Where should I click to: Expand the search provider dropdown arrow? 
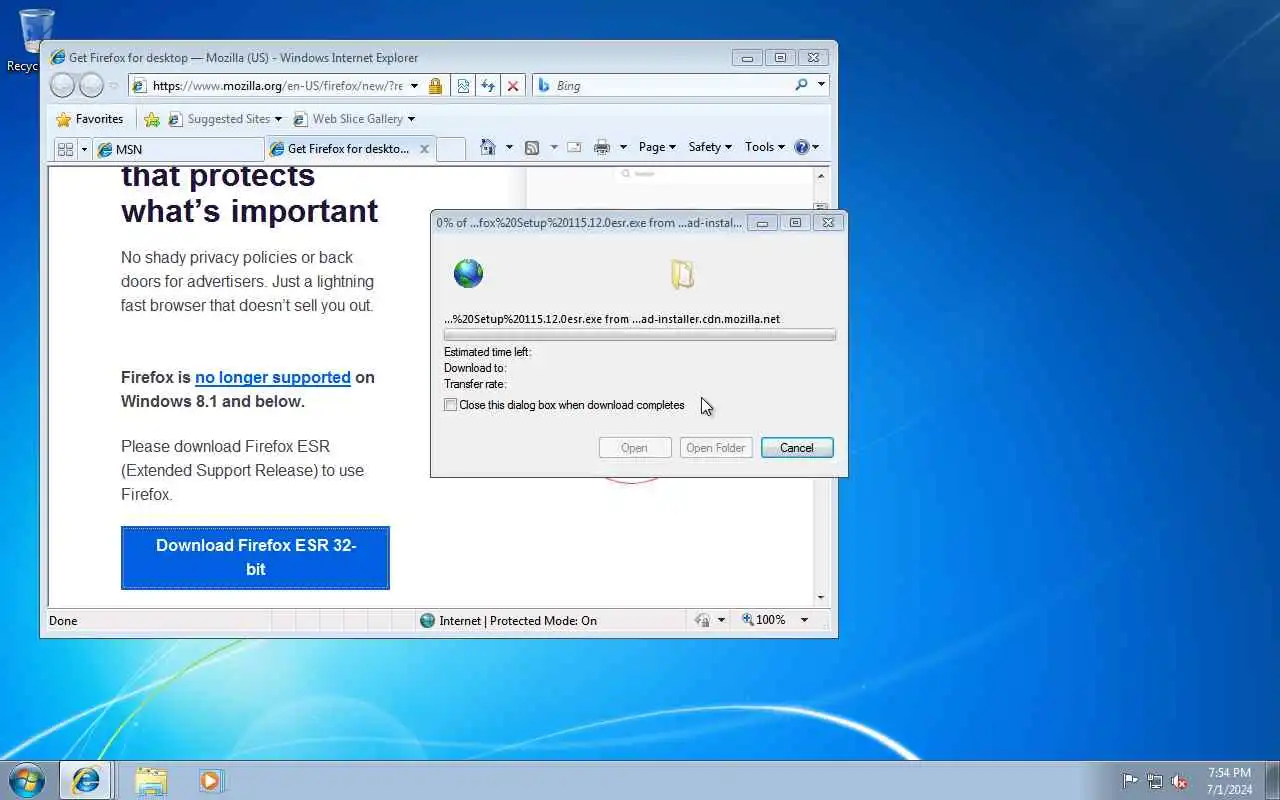tap(821, 85)
